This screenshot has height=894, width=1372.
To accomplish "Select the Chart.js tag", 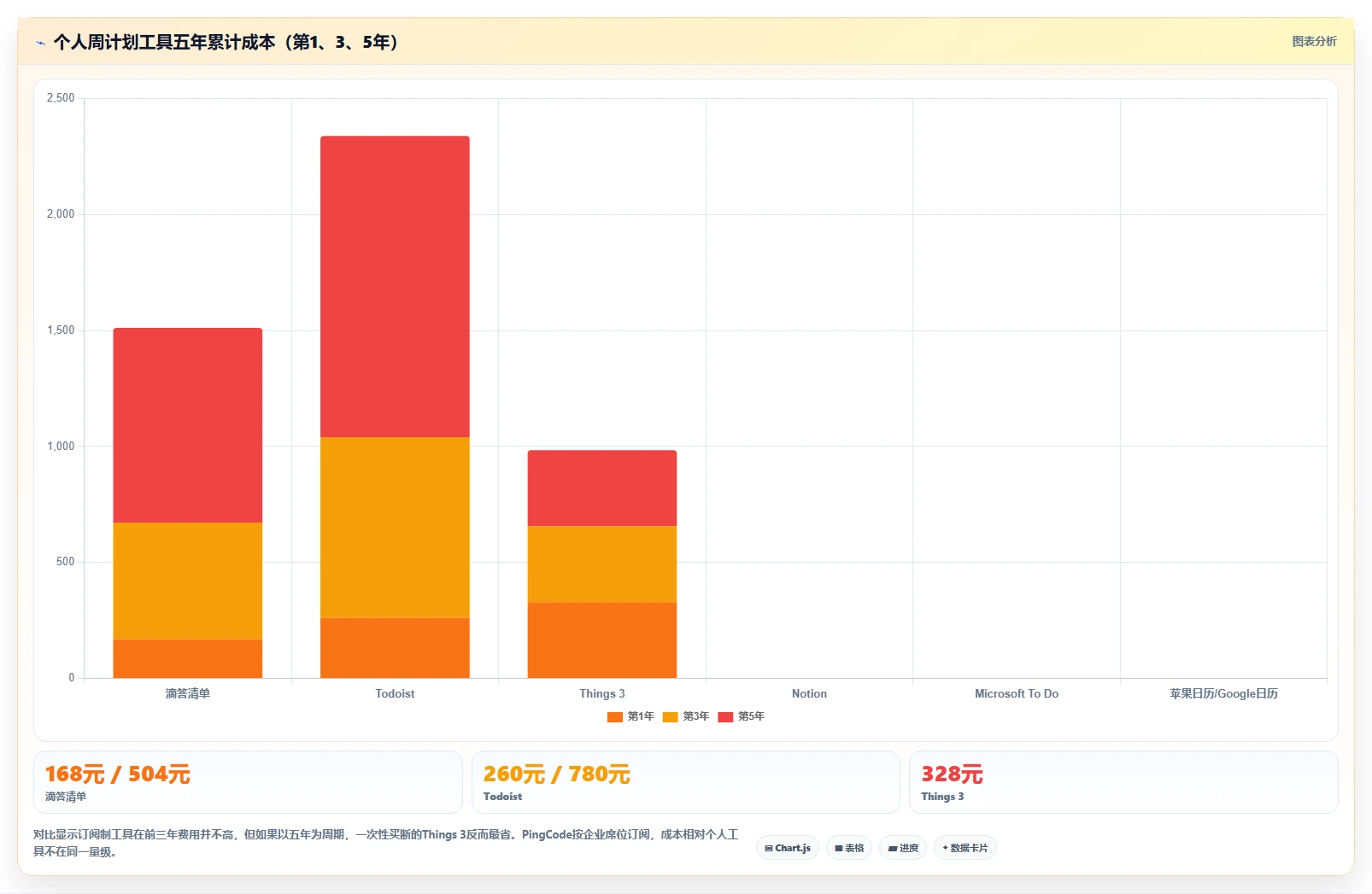I will coord(788,848).
